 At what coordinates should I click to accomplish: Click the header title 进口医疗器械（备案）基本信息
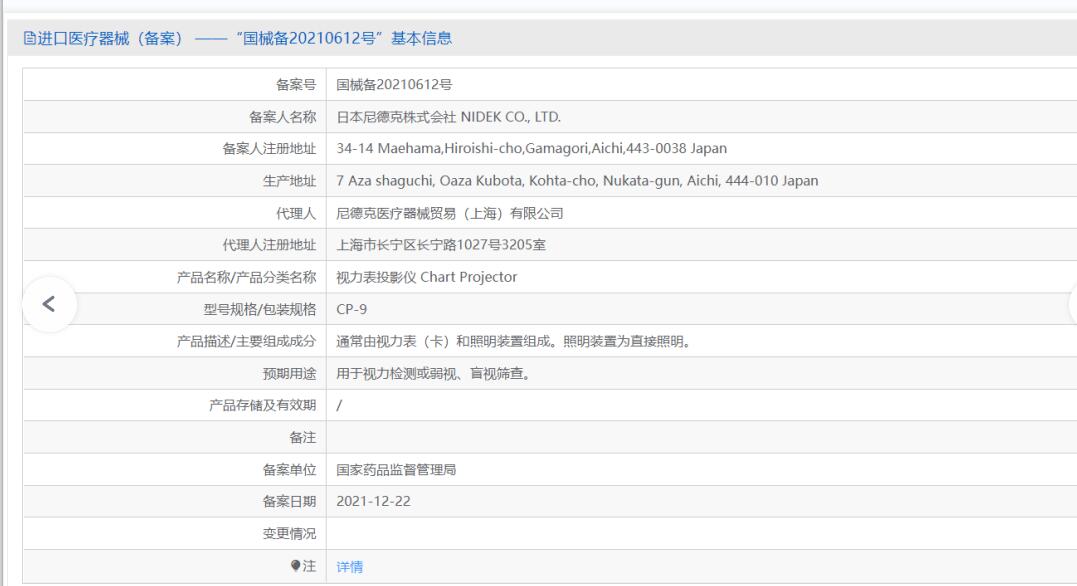[x=245, y=38]
